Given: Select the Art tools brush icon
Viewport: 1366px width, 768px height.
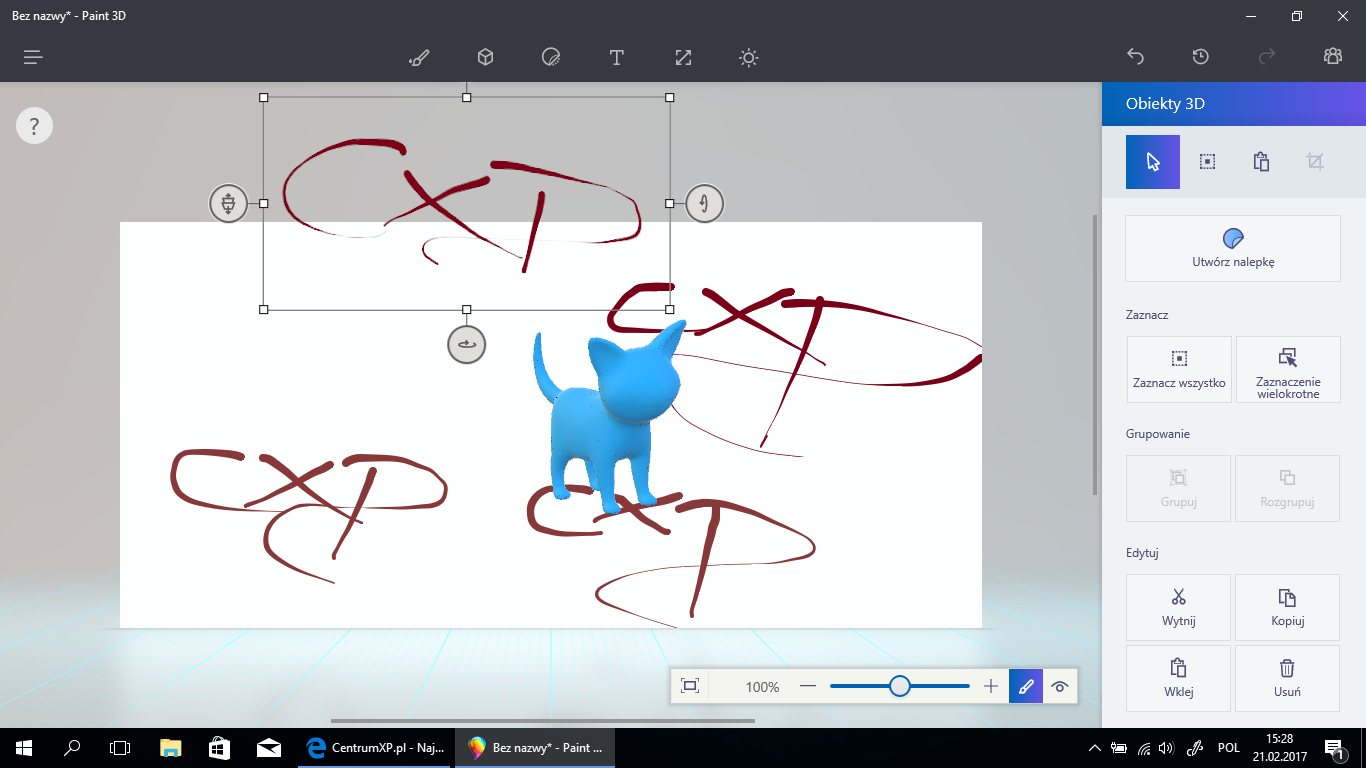Looking at the screenshot, I should (419, 57).
